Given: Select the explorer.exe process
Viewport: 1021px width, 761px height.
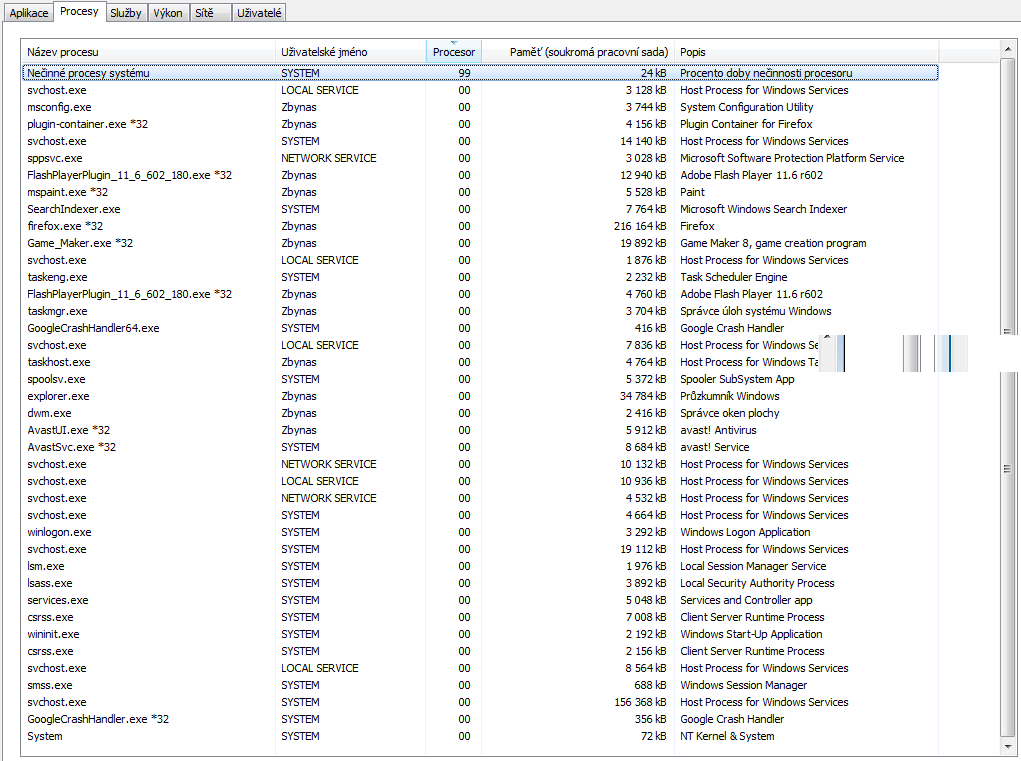Looking at the screenshot, I should pos(58,396).
